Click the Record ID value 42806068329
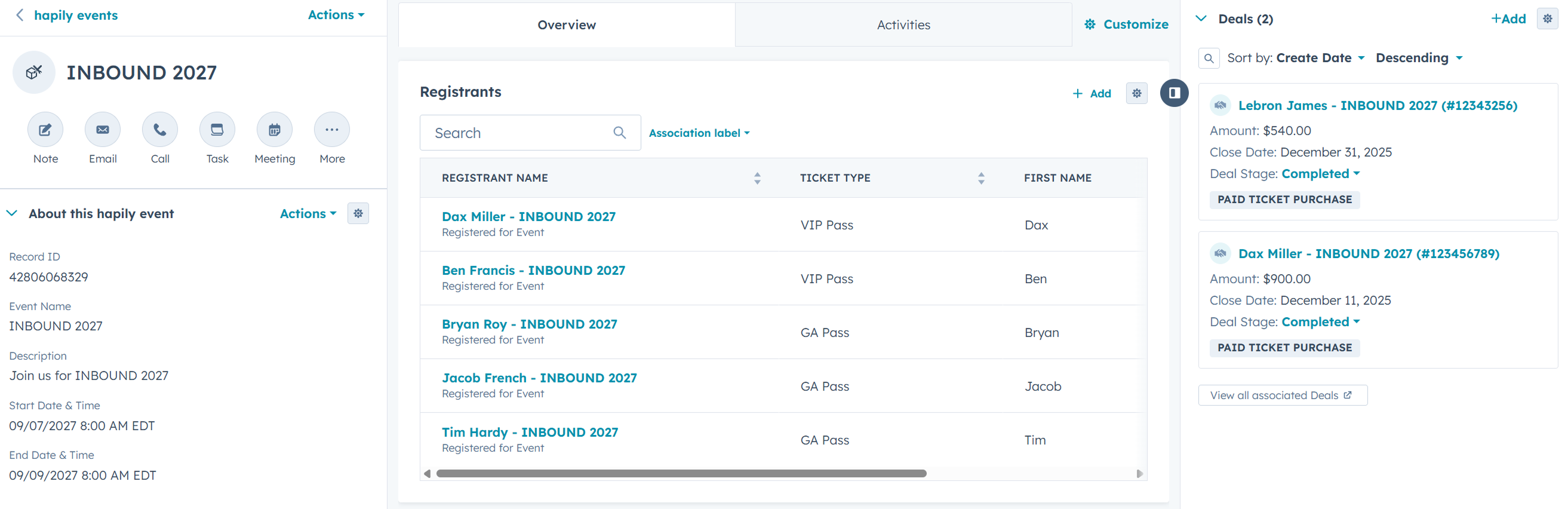This screenshot has width=1568, height=509. click(x=49, y=277)
